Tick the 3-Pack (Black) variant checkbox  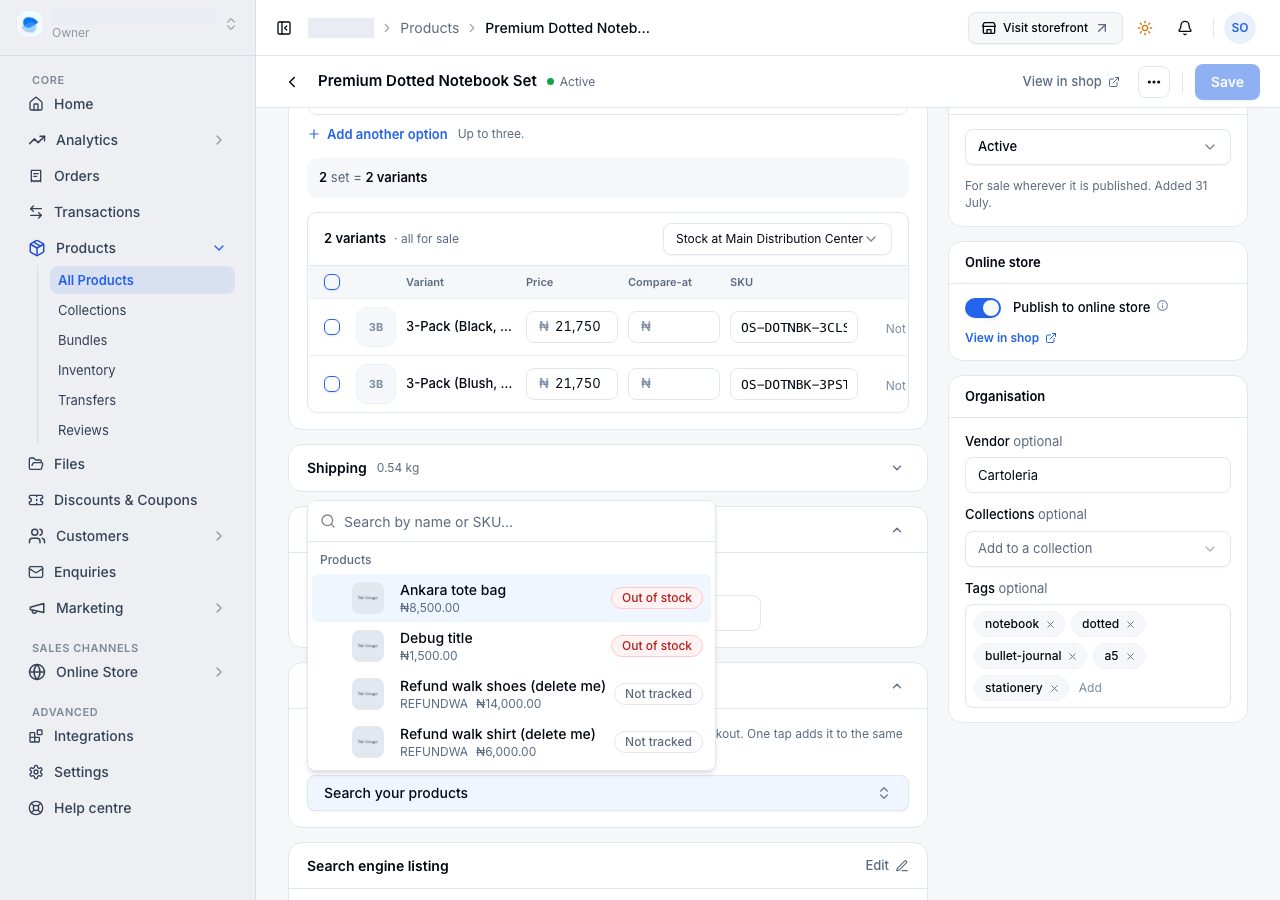(x=332, y=327)
